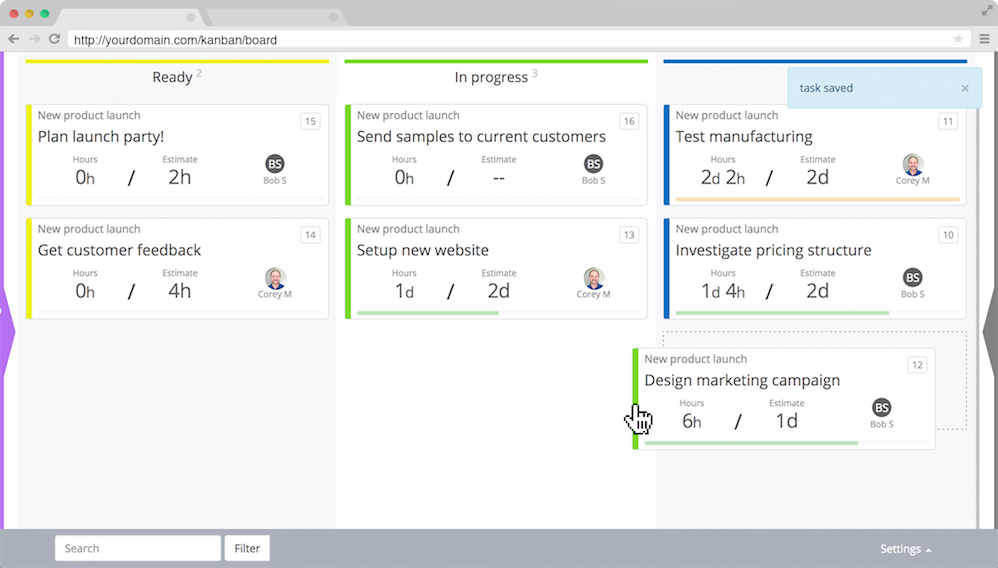This screenshot has width=998, height=568.
Task: Click Bob S avatar on Plan launch party
Action: pos(275,164)
